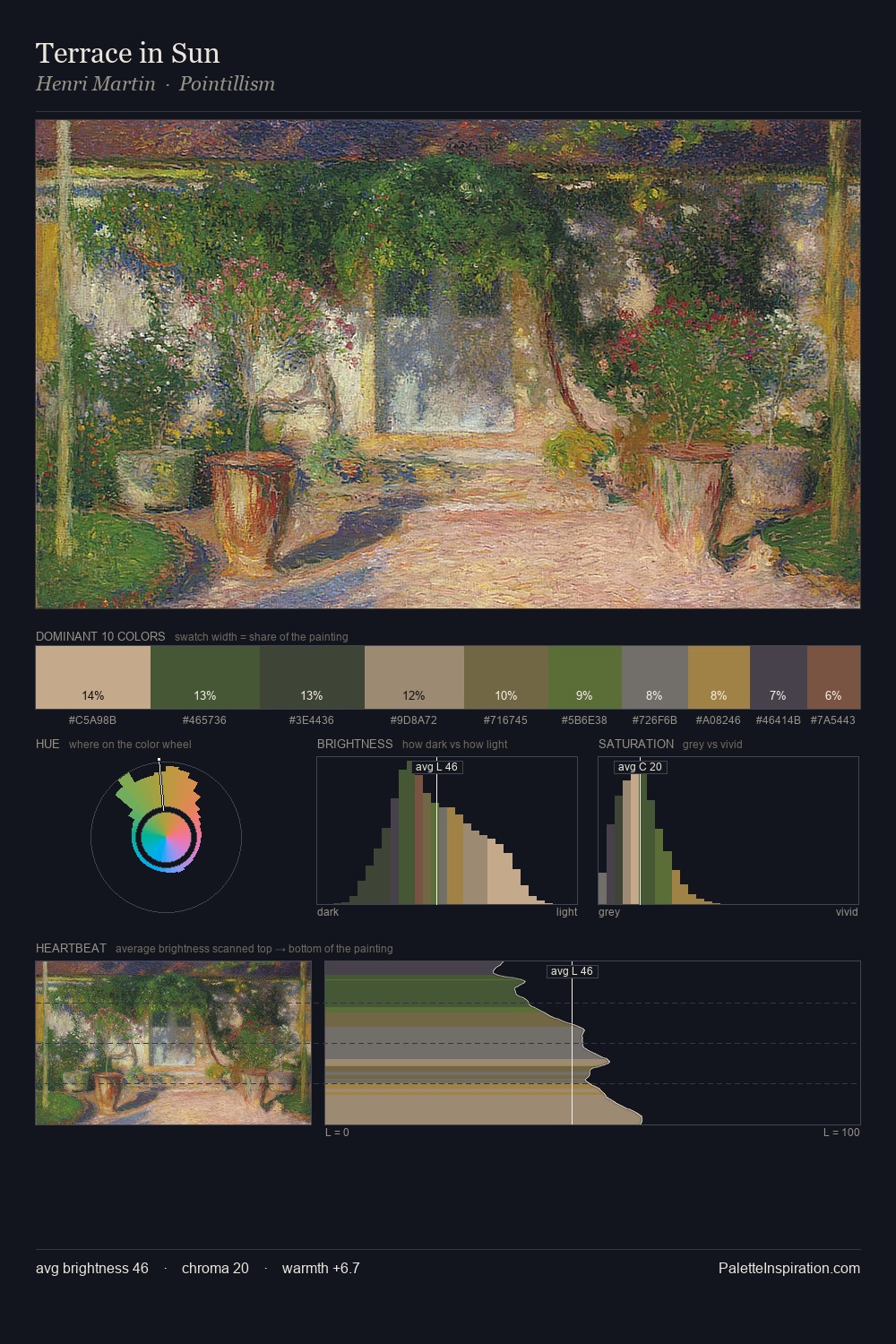Open PaletteInspiration.com link
The image size is (896, 1344).
pos(789,1268)
